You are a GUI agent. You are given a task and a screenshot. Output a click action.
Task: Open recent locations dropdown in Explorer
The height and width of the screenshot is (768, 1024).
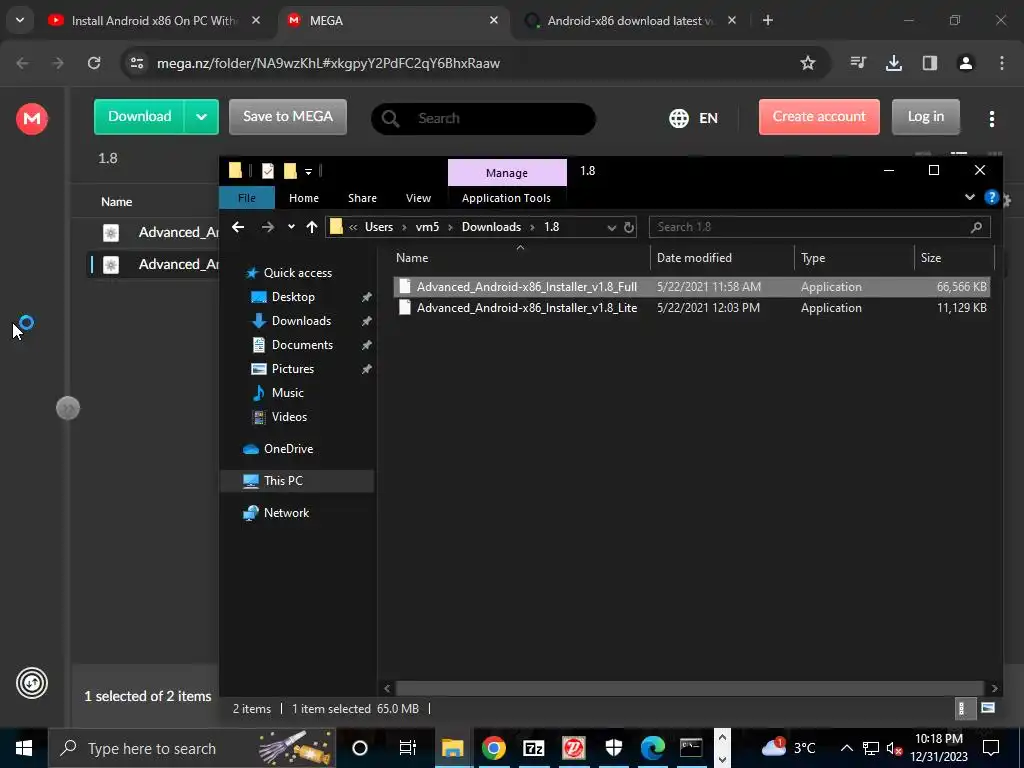point(291,227)
